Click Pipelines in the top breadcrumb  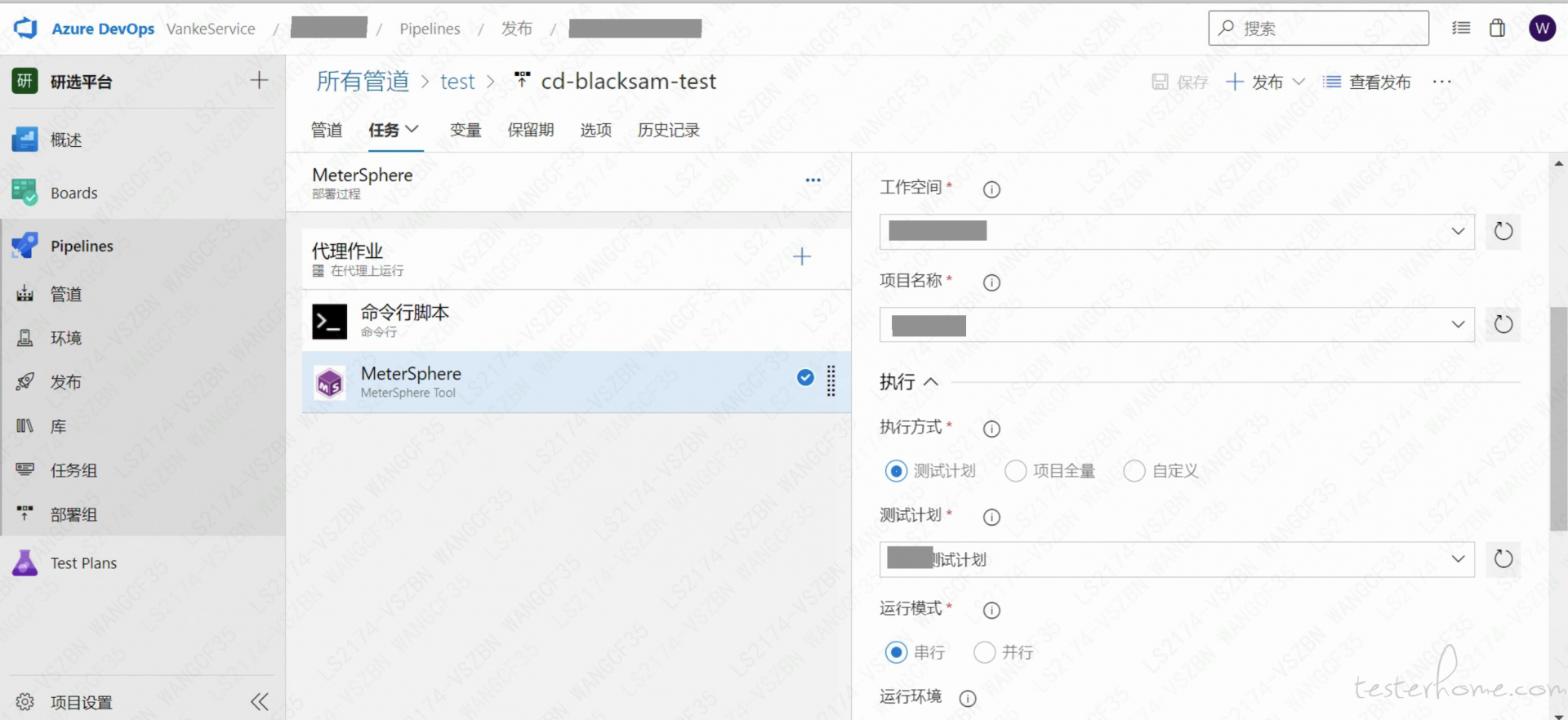click(x=430, y=29)
